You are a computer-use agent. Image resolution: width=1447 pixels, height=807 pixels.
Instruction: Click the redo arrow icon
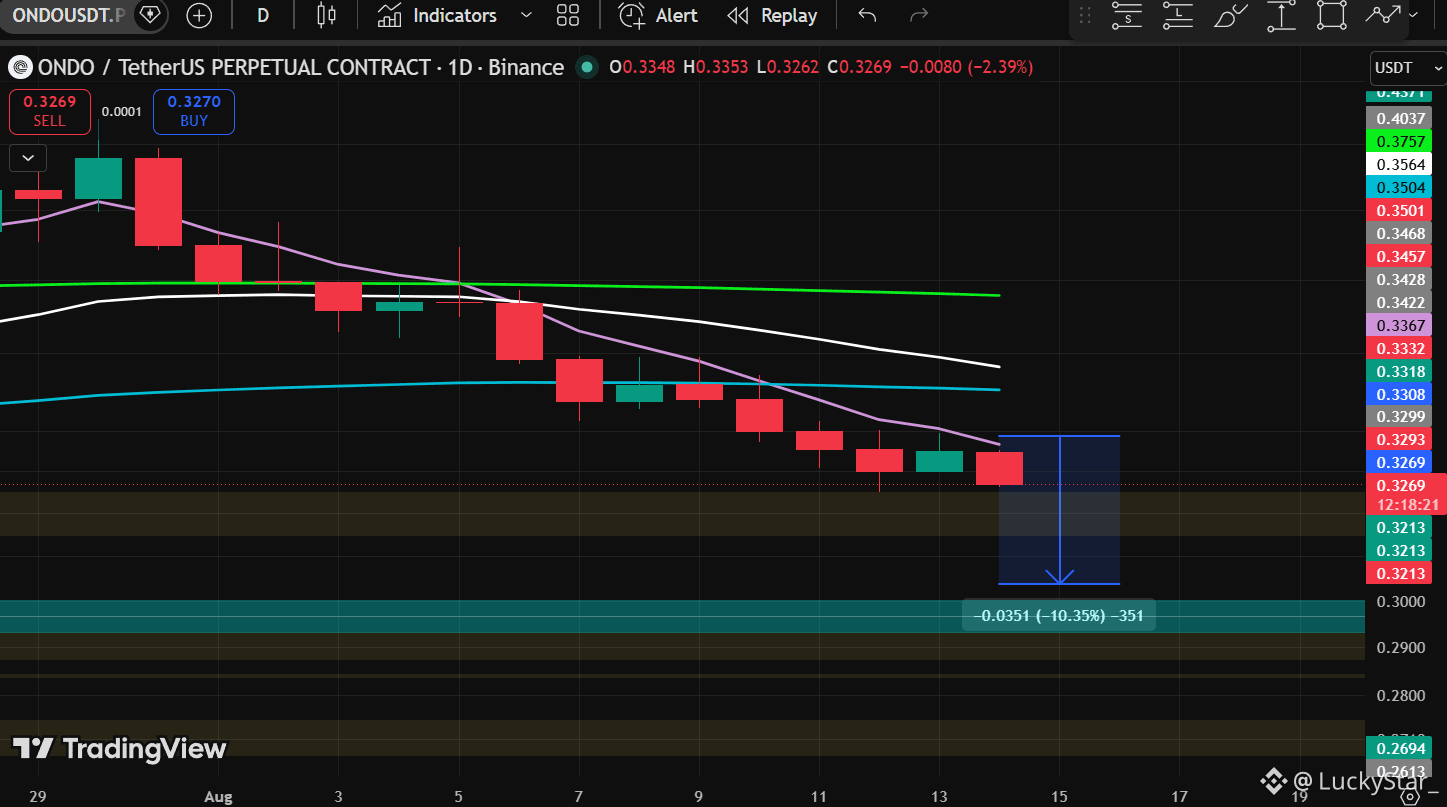pyautogui.click(x=919, y=15)
